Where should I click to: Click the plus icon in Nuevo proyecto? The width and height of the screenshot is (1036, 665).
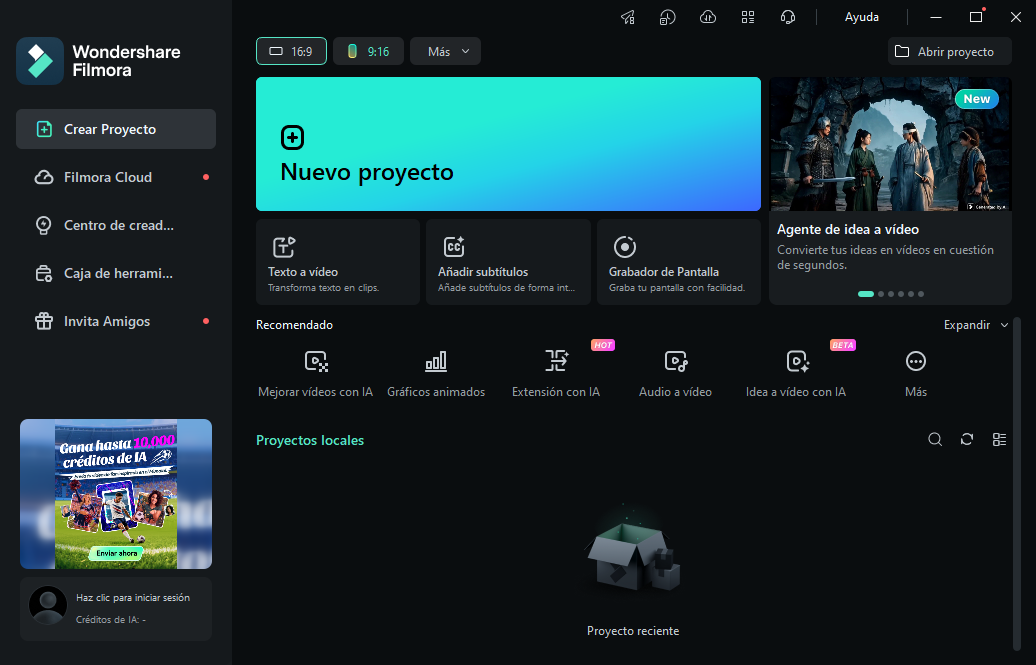[x=293, y=137]
